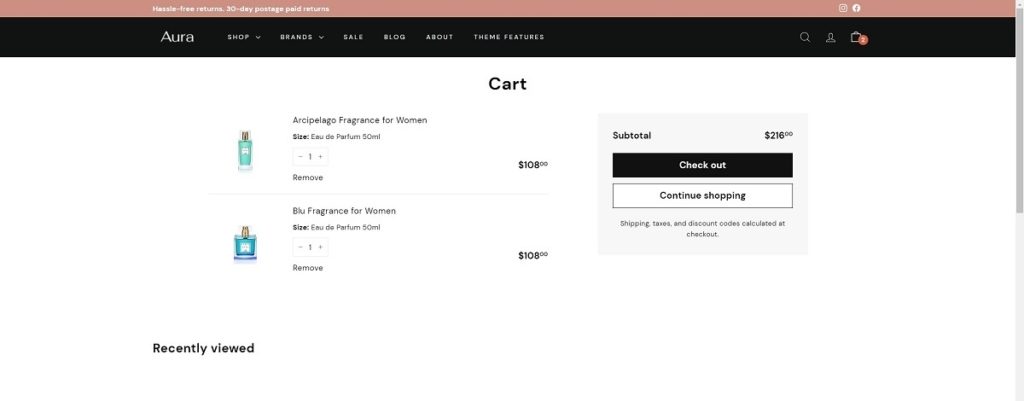Open the account user icon

click(x=830, y=37)
